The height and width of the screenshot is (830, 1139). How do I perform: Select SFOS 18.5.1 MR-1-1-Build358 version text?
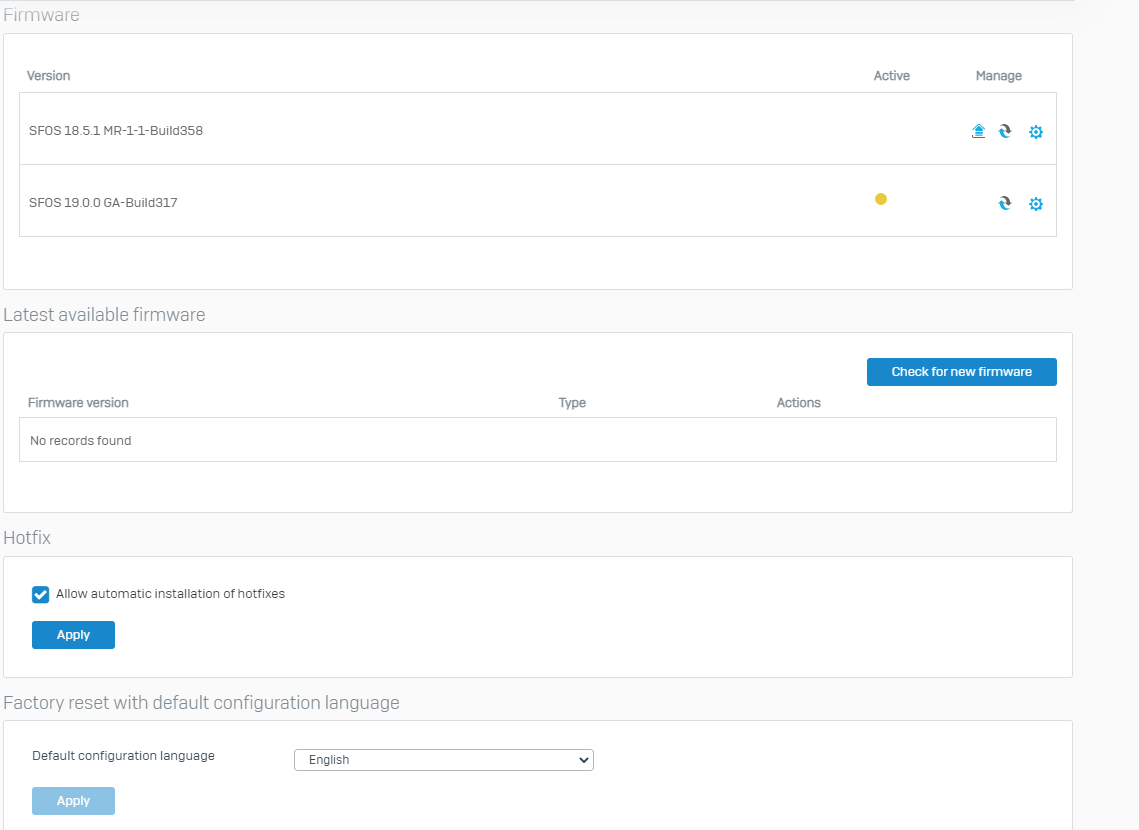pos(115,131)
